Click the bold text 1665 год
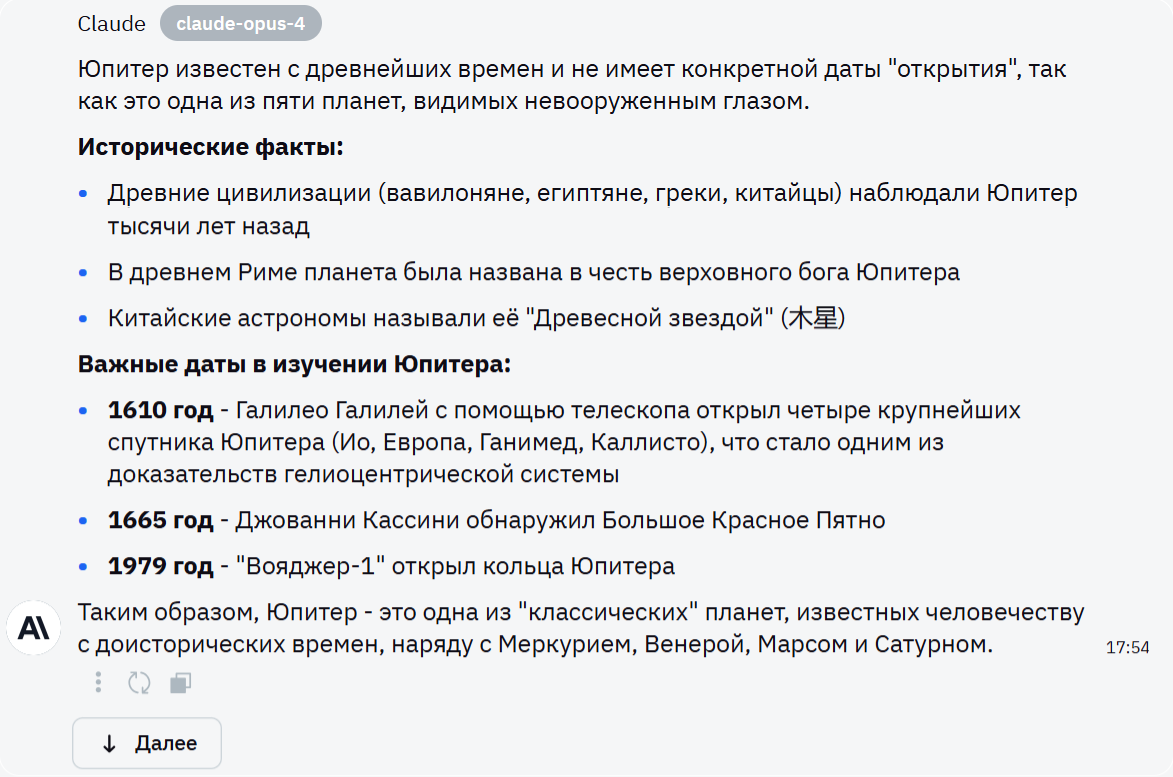 point(160,520)
